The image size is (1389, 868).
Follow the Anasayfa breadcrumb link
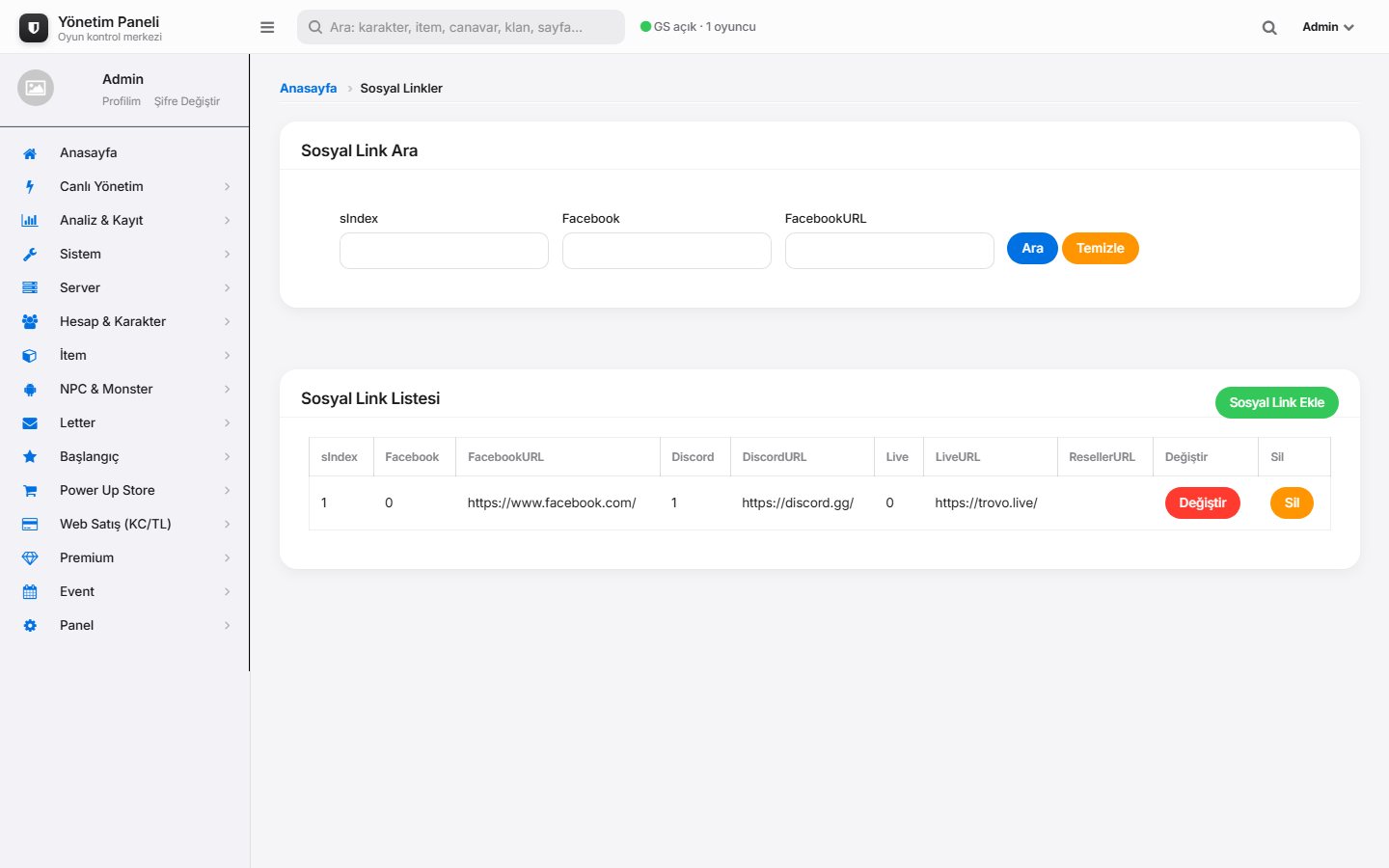click(309, 89)
